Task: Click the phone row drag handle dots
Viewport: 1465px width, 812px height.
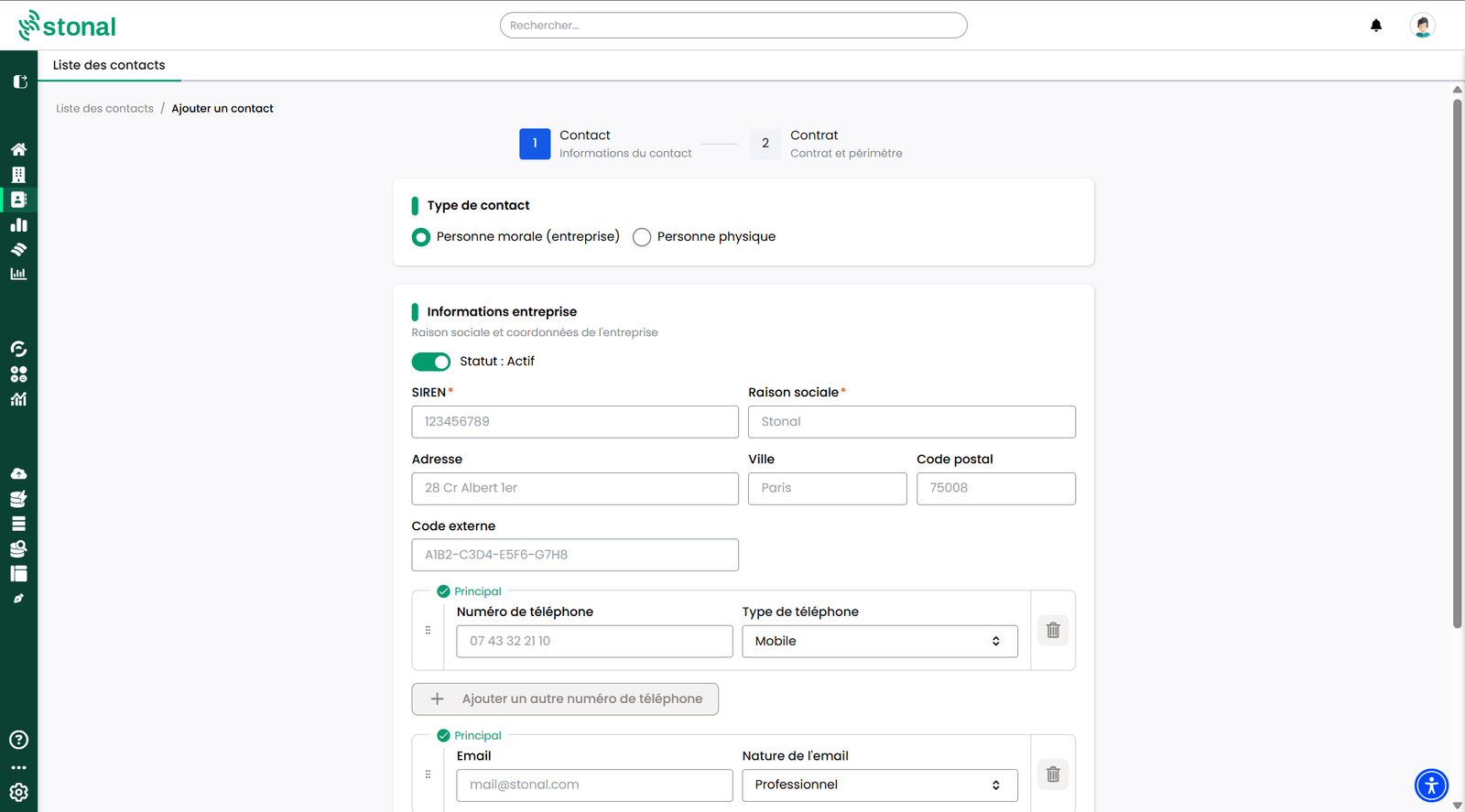Action: [428, 630]
